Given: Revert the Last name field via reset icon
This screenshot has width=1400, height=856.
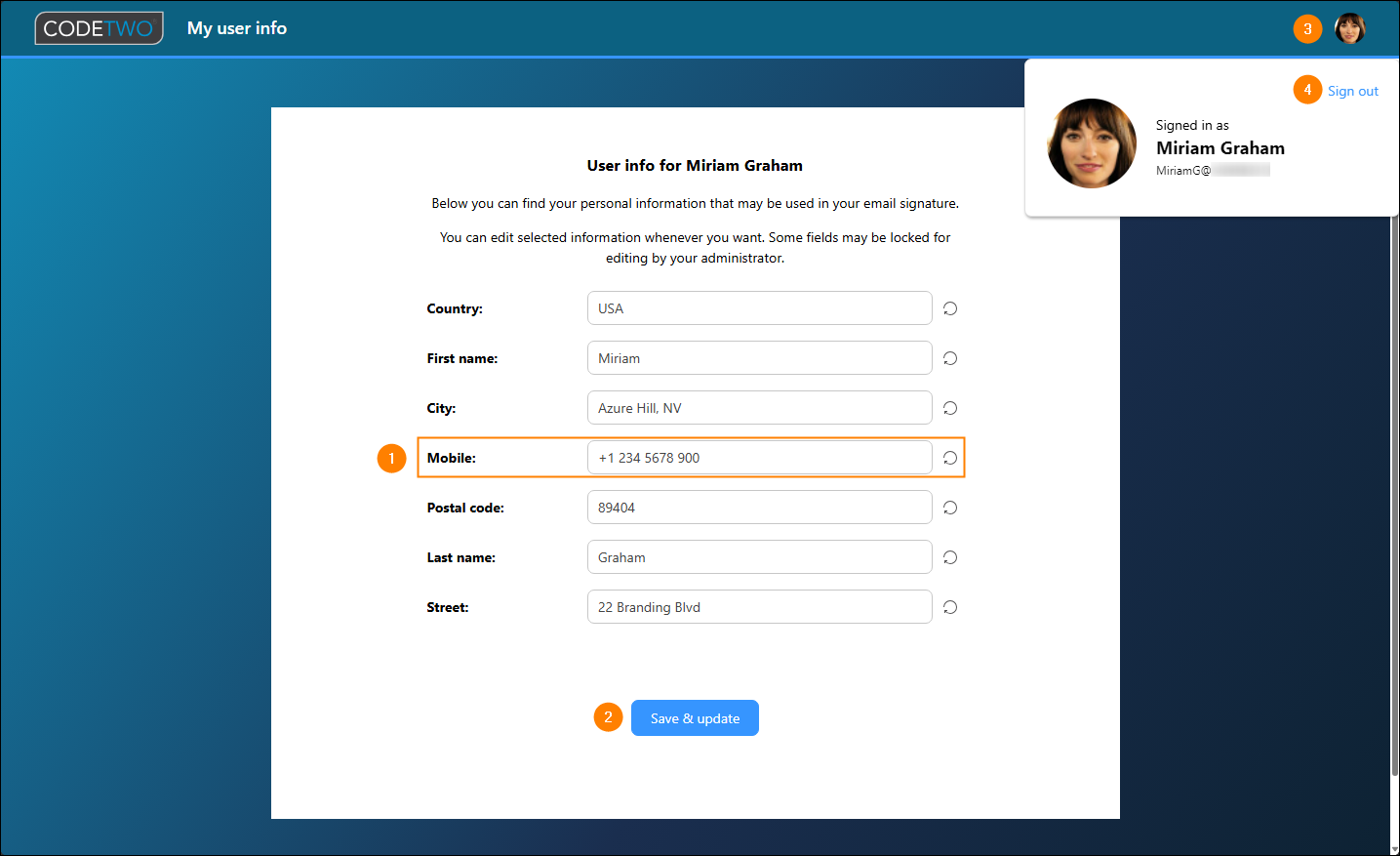Looking at the screenshot, I should pos(949,557).
